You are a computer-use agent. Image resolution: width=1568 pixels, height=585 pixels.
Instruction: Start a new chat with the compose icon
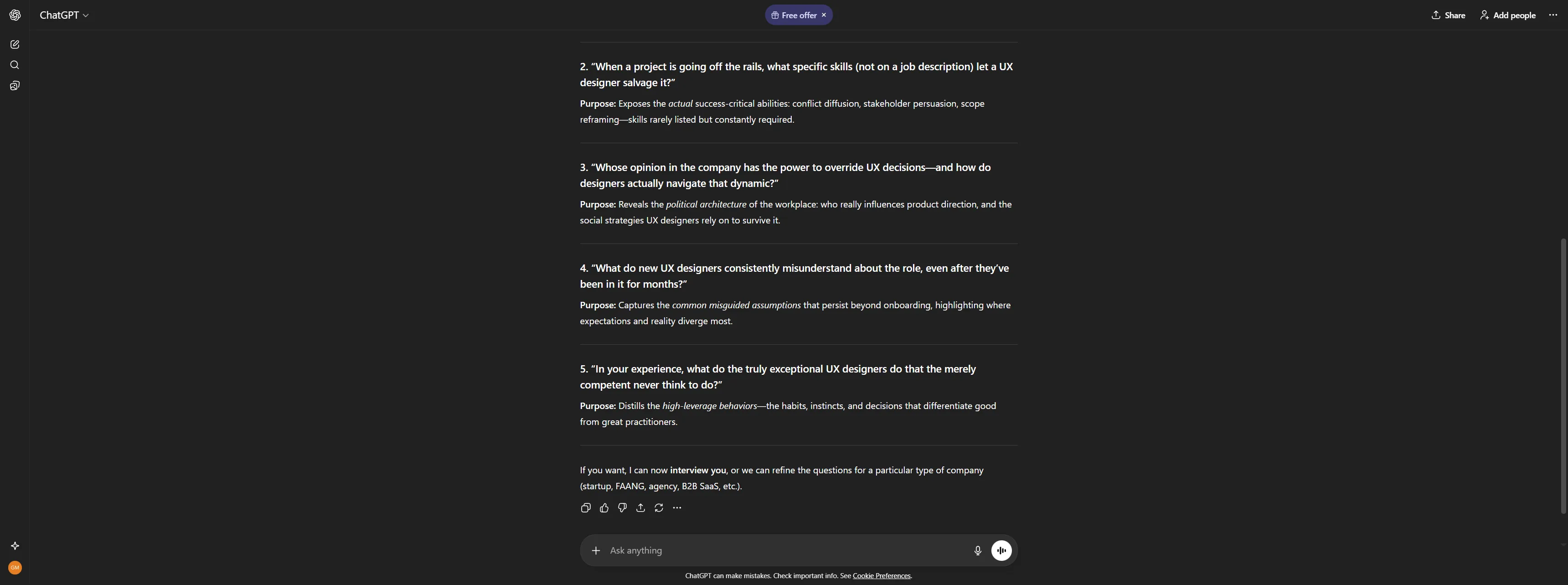[x=15, y=44]
